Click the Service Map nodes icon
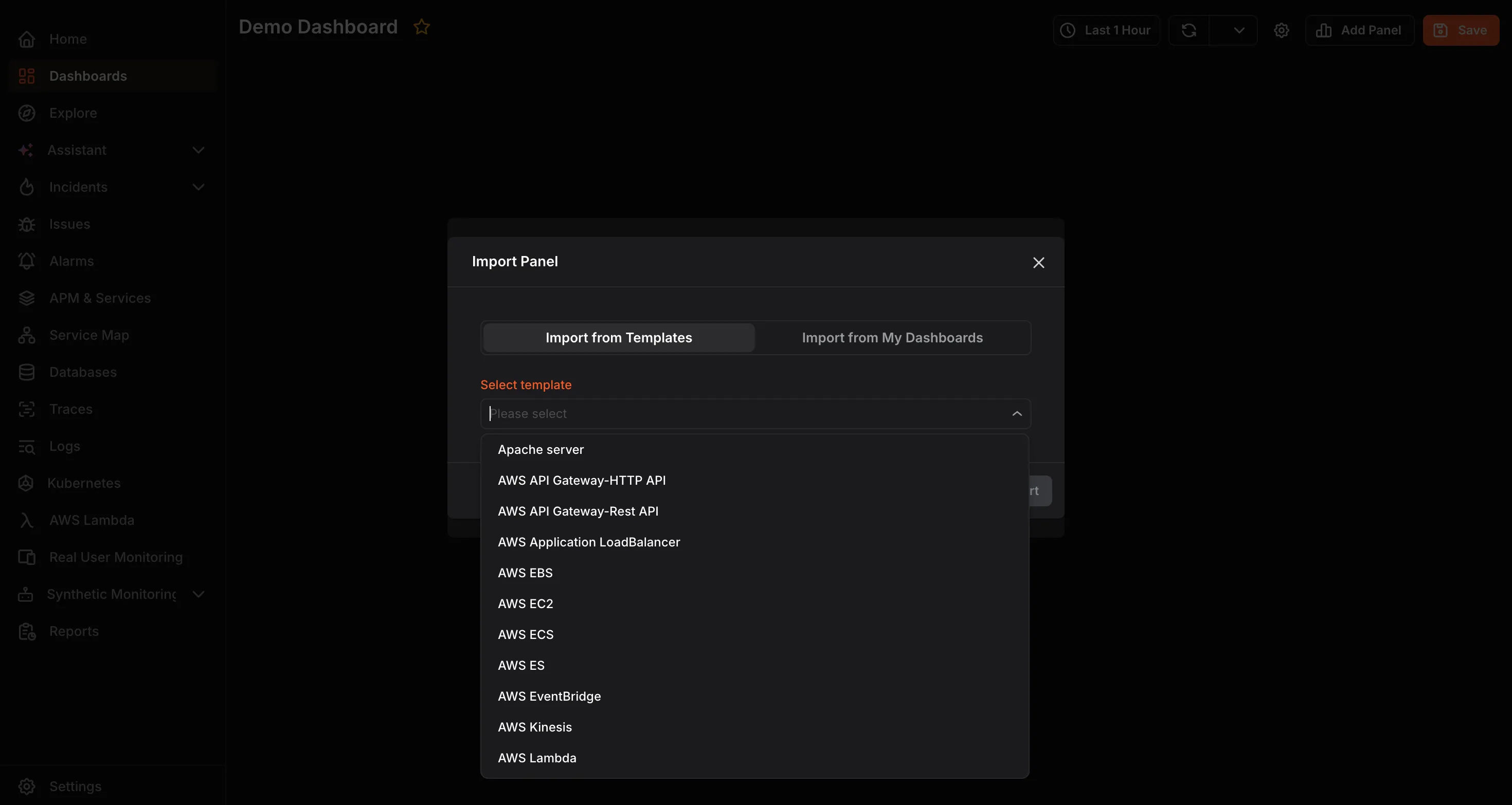This screenshot has width=1512, height=805. (x=26, y=335)
